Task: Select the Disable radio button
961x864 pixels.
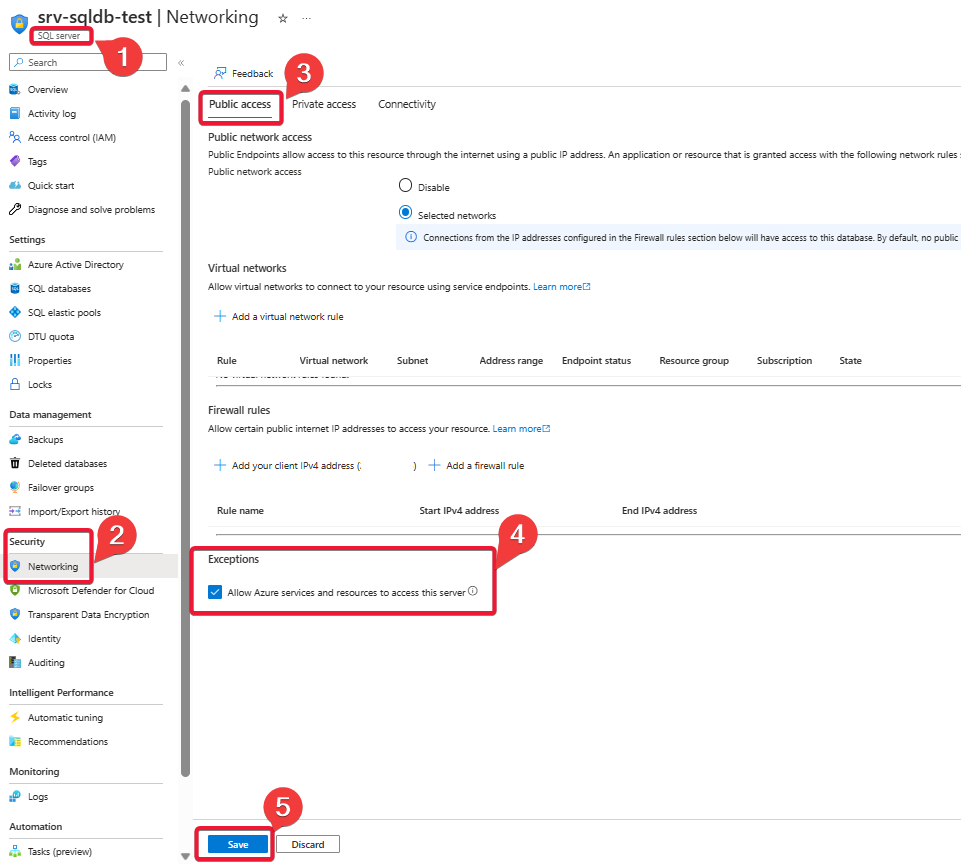Action: click(405, 185)
